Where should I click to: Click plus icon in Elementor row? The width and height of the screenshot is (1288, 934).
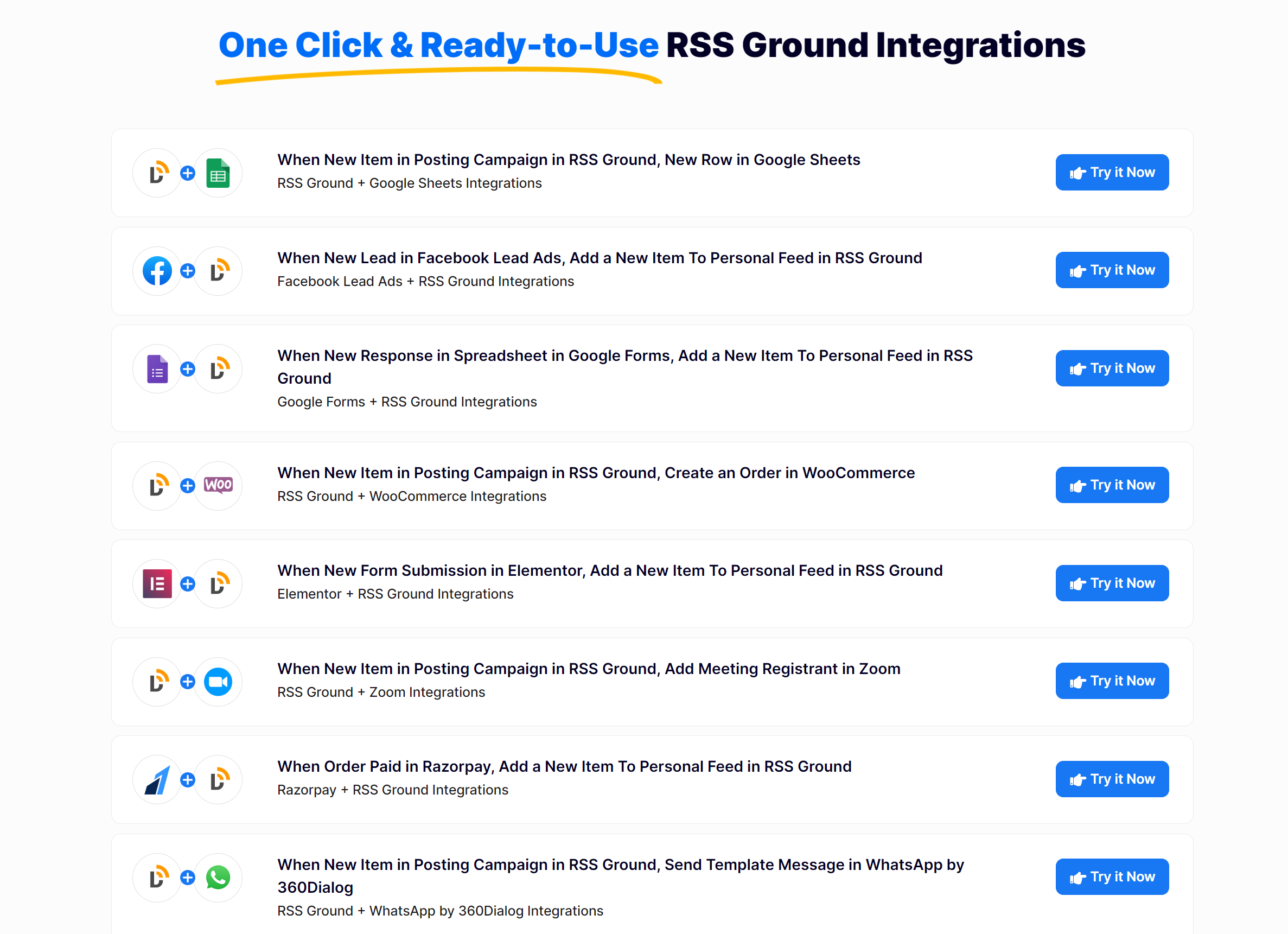point(188,583)
